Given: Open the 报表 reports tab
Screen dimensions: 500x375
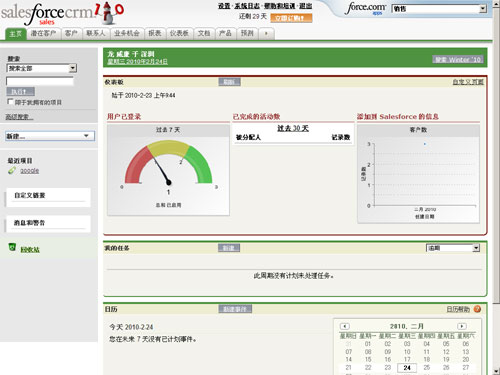Looking at the screenshot, I should tap(155, 34).
